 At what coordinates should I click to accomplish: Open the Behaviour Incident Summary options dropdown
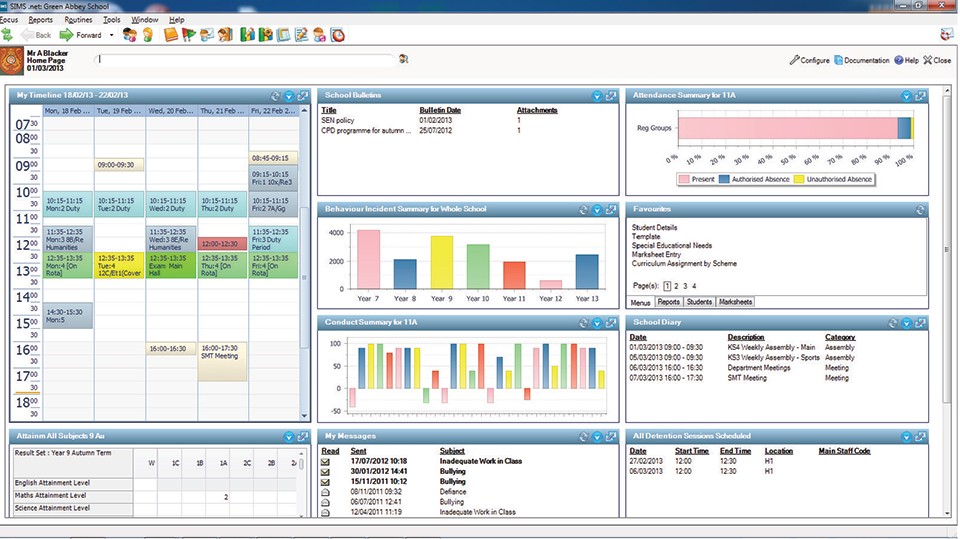point(598,209)
